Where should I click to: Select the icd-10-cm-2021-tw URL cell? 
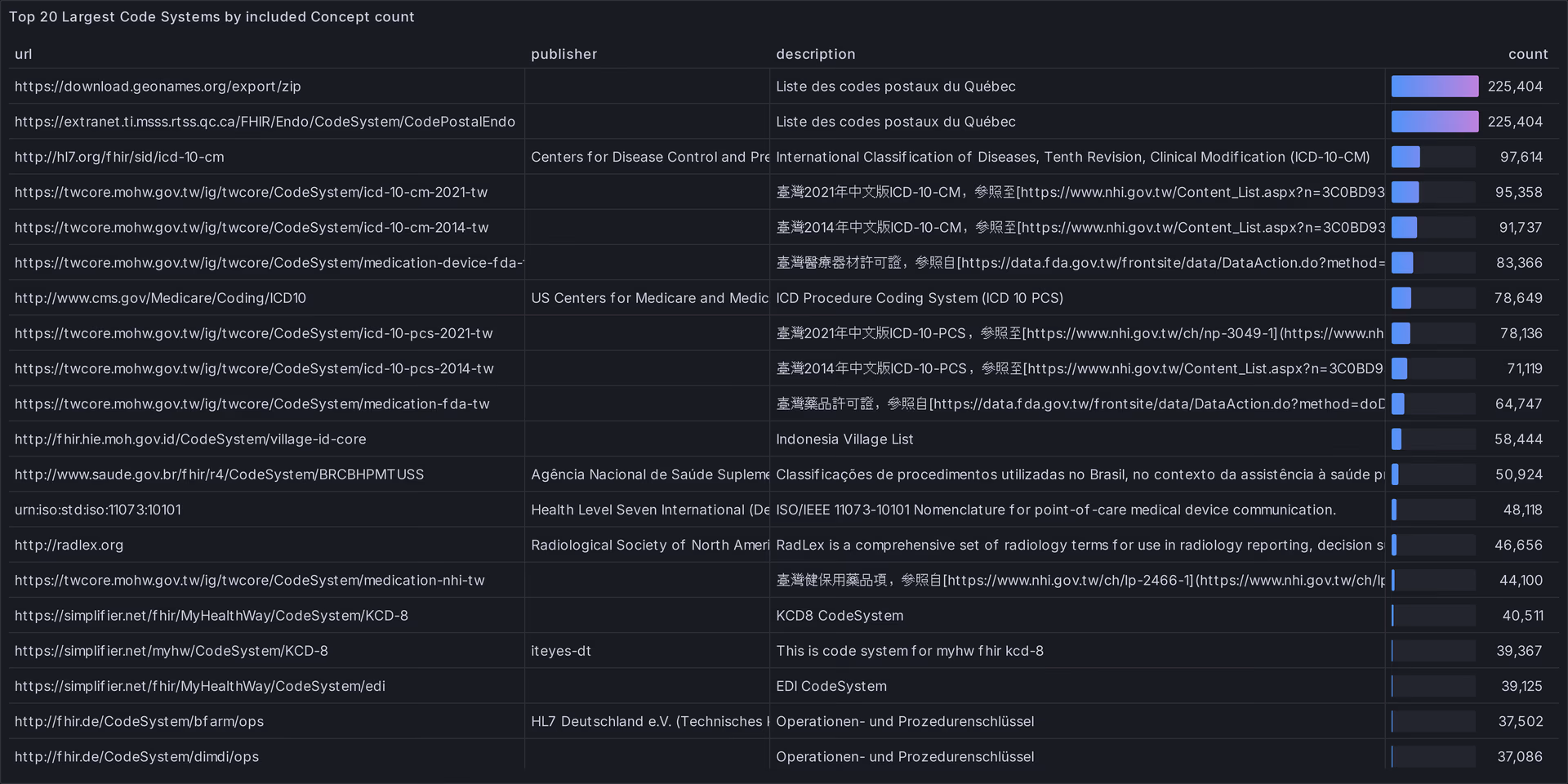tap(251, 192)
